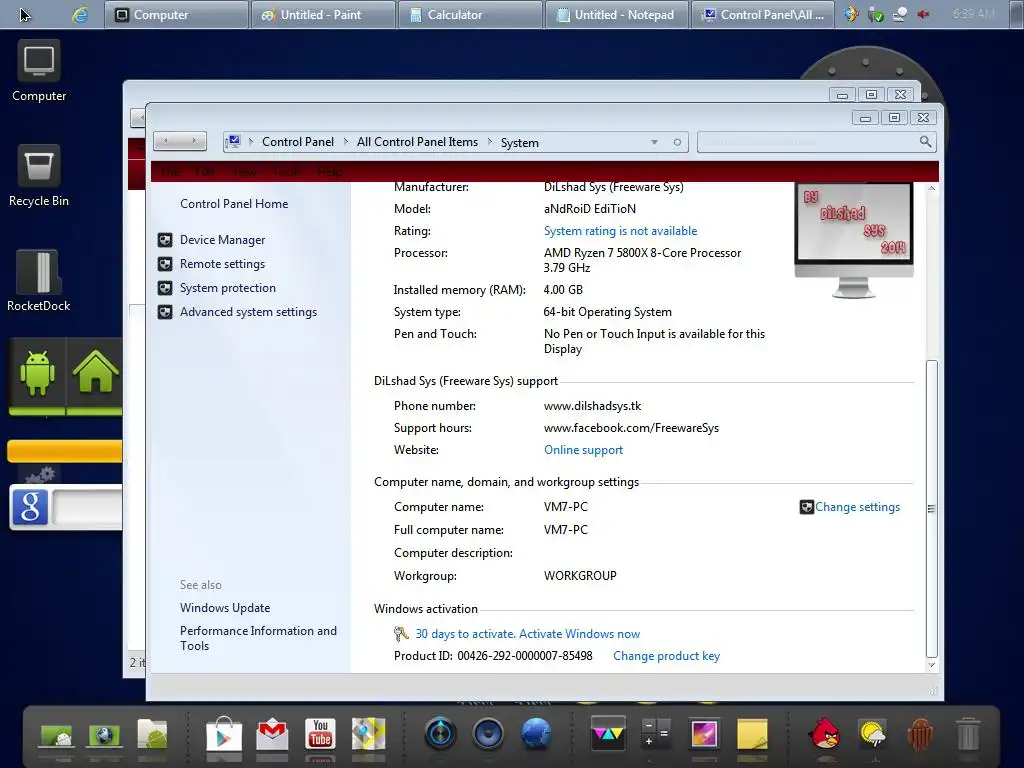Viewport: 1024px width, 768px height.
Task: Click Activate Windows now link
Action: [579, 633]
